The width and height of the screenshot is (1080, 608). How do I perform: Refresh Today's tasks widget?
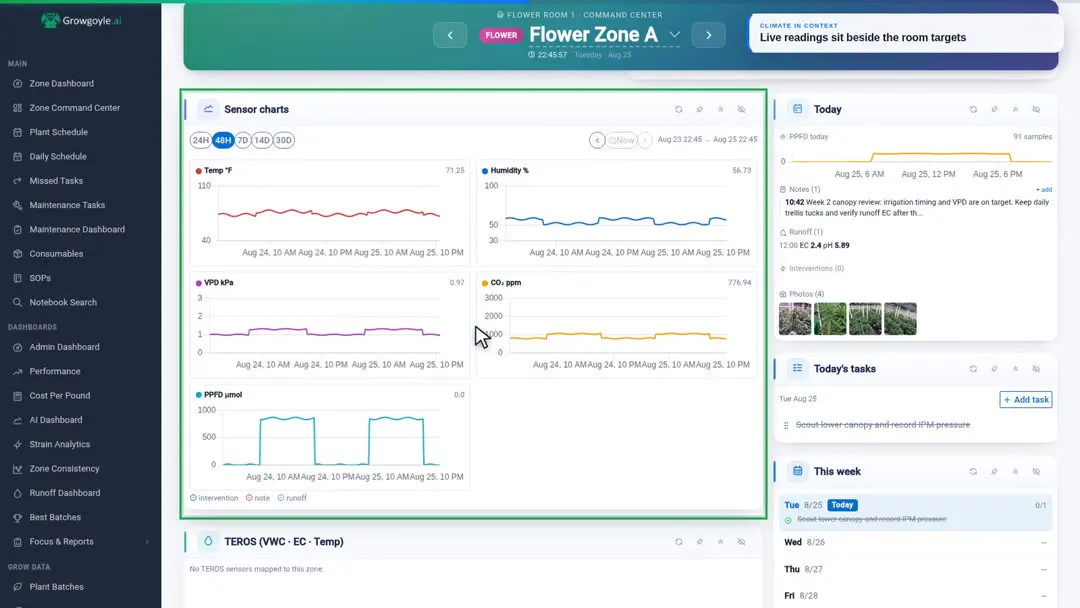click(x=973, y=369)
